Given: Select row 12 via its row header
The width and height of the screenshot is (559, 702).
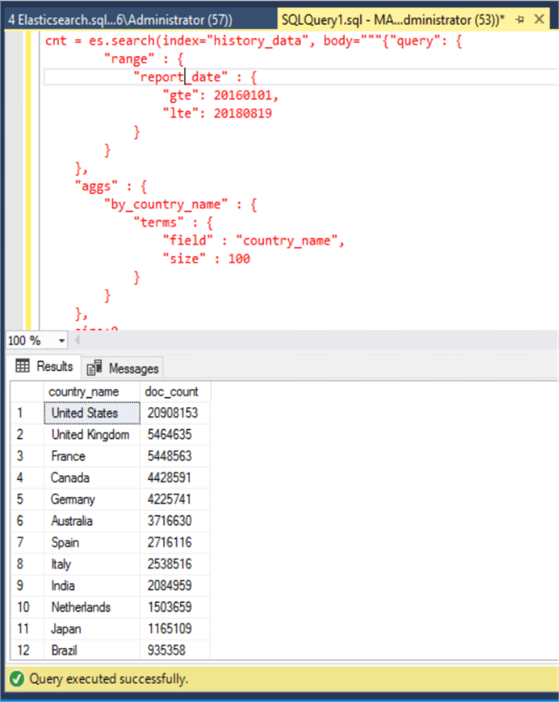Looking at the screenshot, I should point(27,650).
